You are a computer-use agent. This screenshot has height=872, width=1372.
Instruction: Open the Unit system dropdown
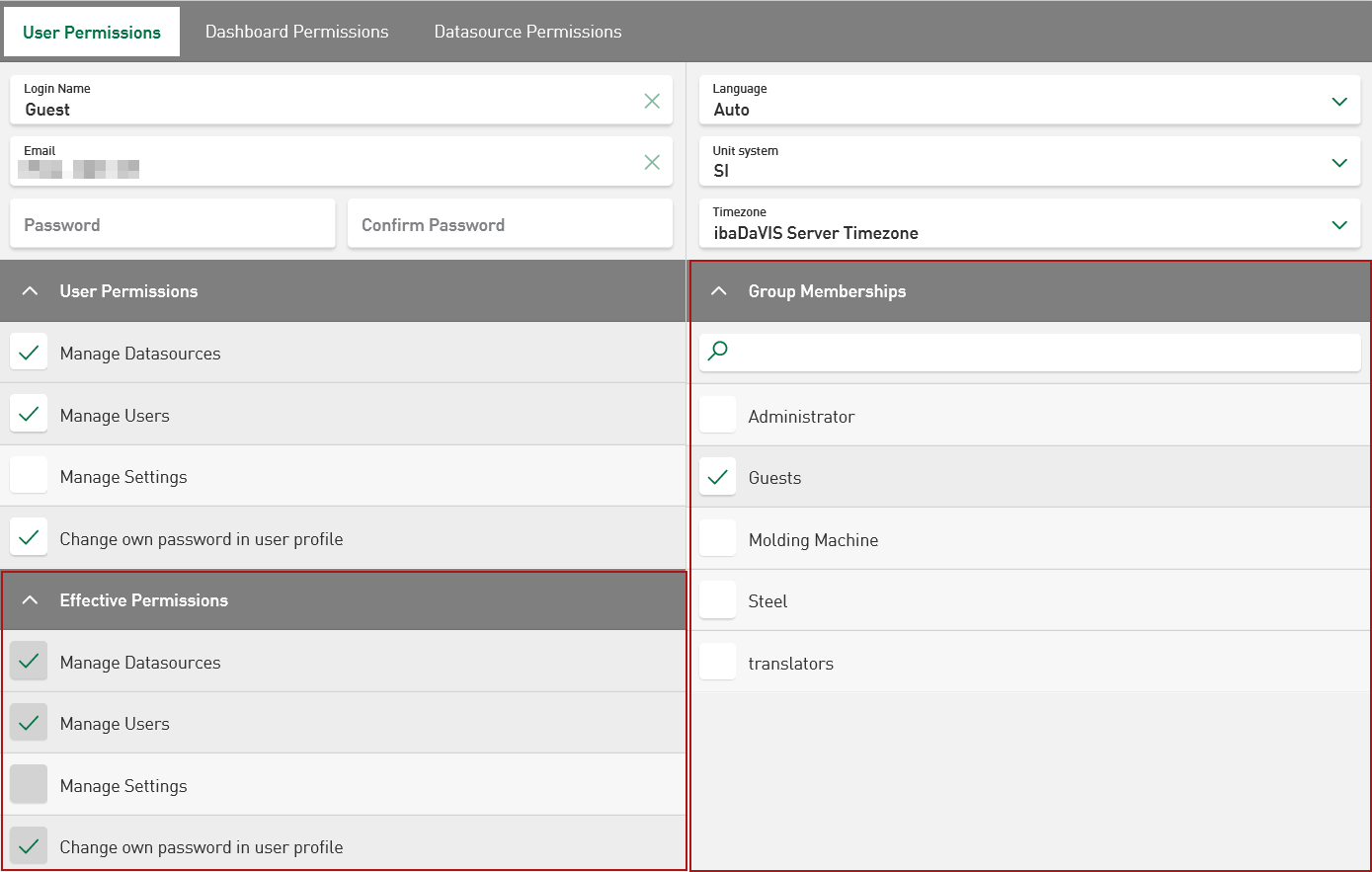[x=1338, y=163]
